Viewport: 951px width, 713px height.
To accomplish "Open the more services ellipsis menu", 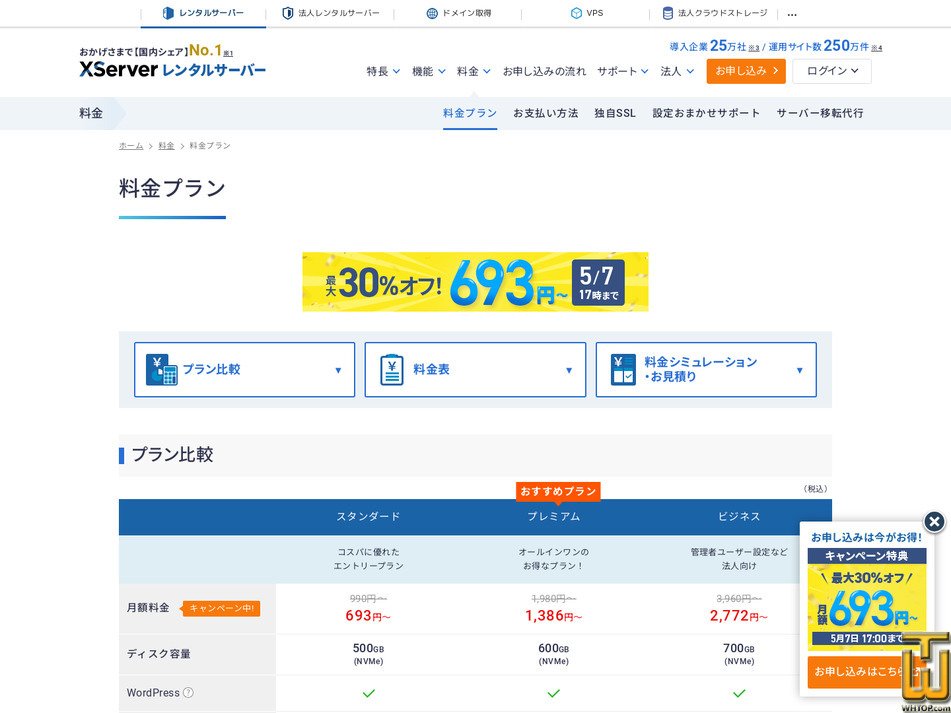I will (791, 15).
